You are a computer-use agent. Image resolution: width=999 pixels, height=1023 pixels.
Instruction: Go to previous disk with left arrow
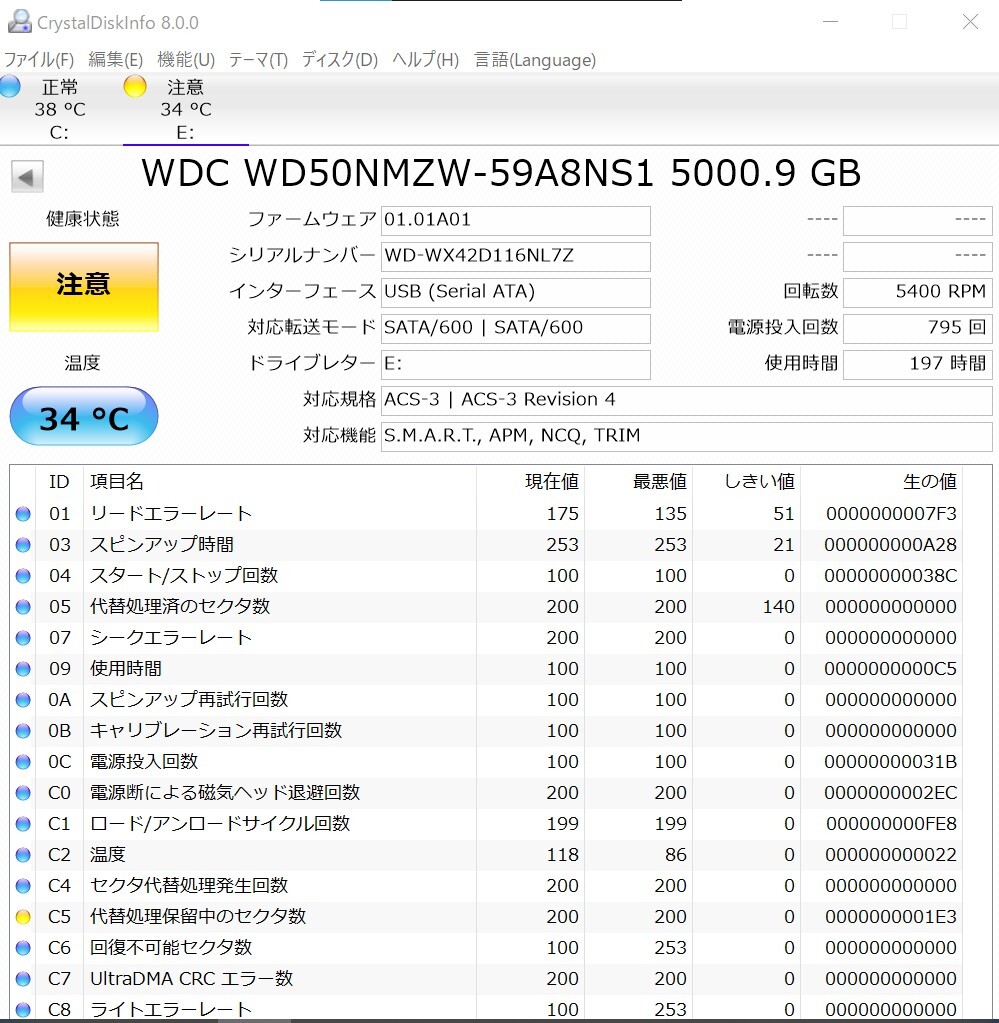click(x=27, y=177)
